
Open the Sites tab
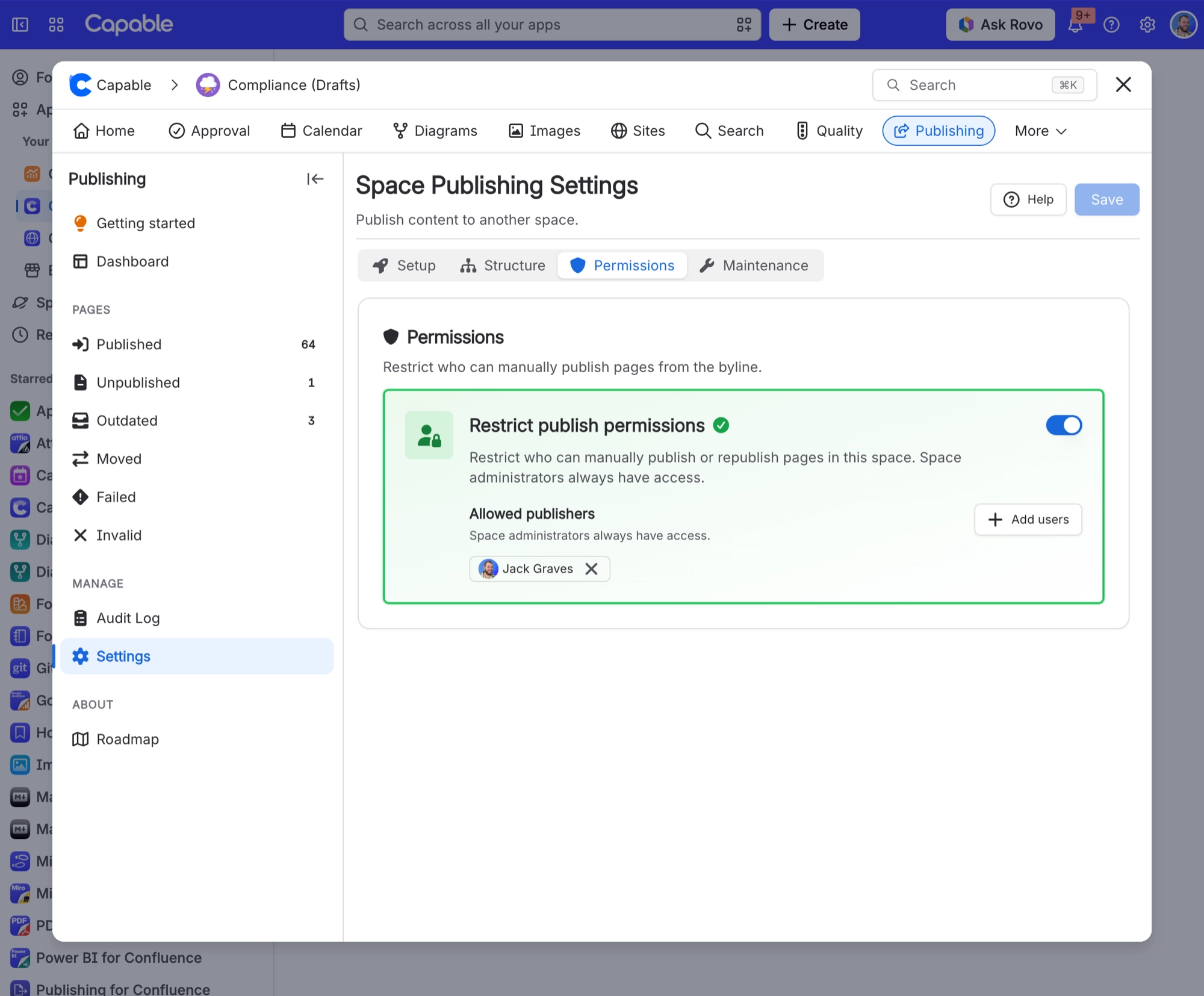(x=638, y=131)
